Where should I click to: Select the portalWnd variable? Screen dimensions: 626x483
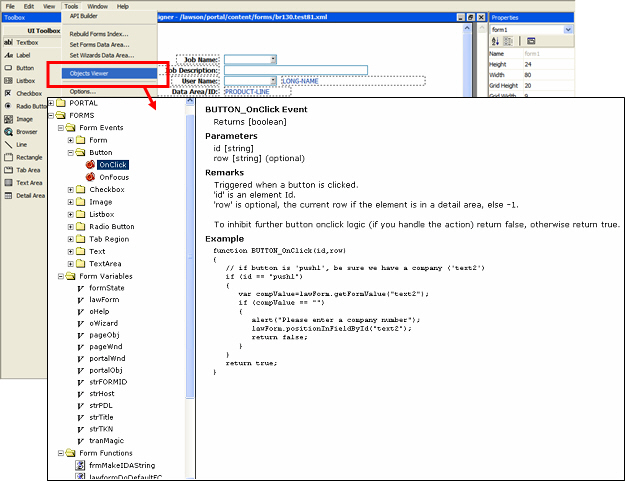pyautogui.click(x=107, y=358)
